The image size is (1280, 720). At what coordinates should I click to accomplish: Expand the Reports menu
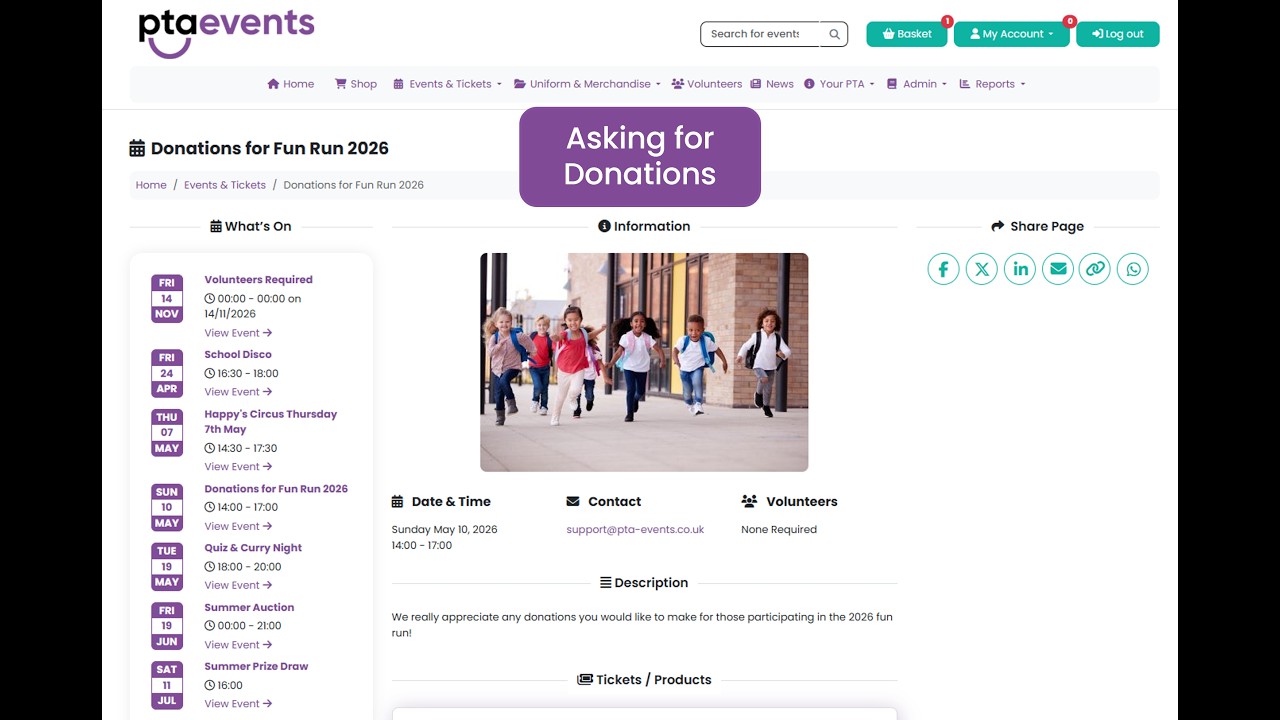click(992, 84)
